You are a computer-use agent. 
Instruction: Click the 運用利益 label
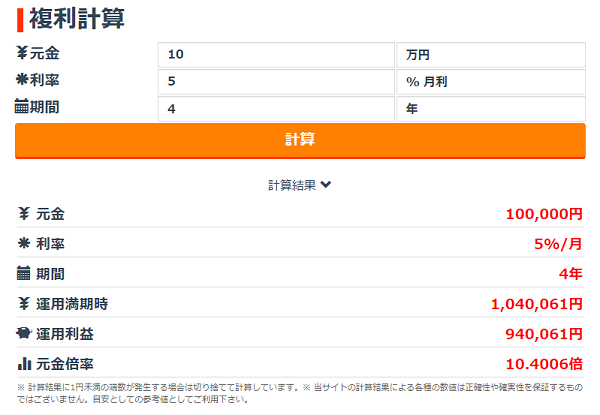tap(65, 334)
